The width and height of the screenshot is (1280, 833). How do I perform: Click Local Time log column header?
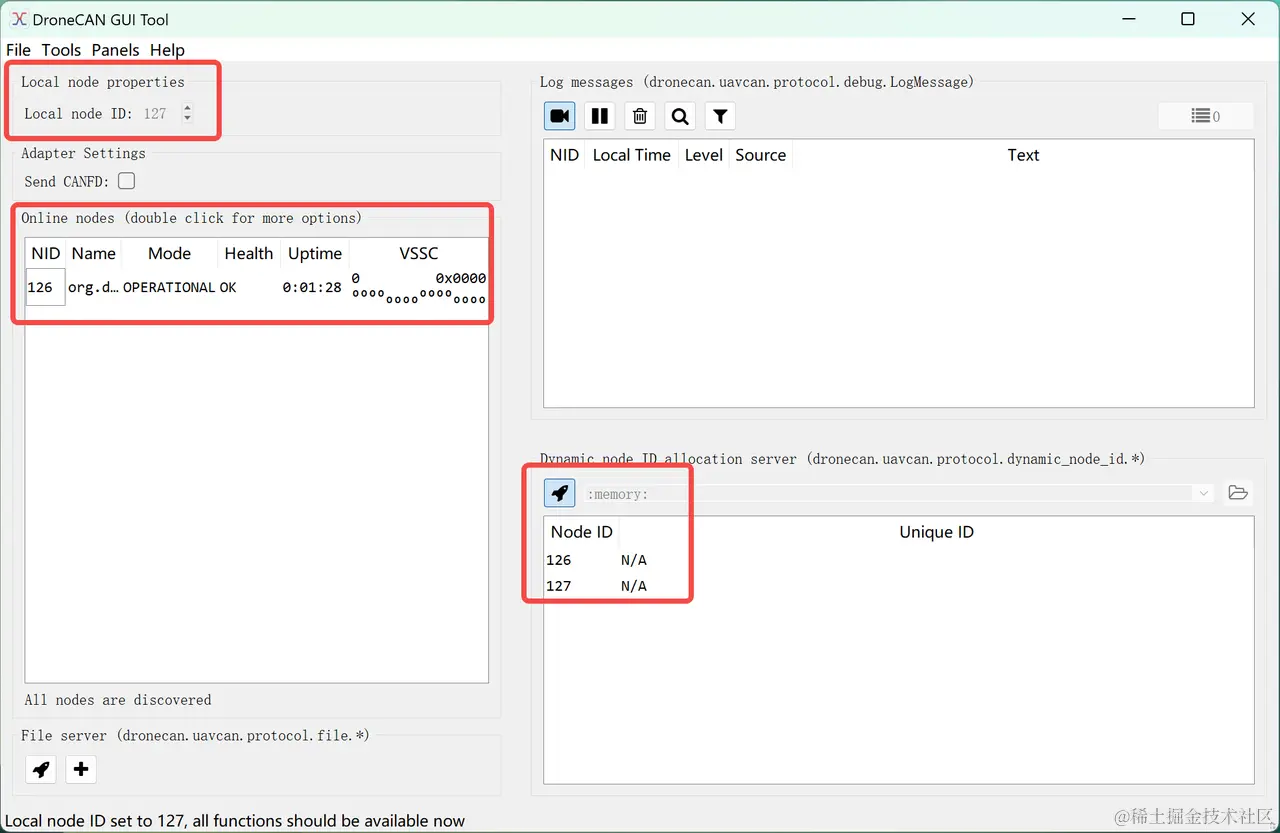click(632, 155)
